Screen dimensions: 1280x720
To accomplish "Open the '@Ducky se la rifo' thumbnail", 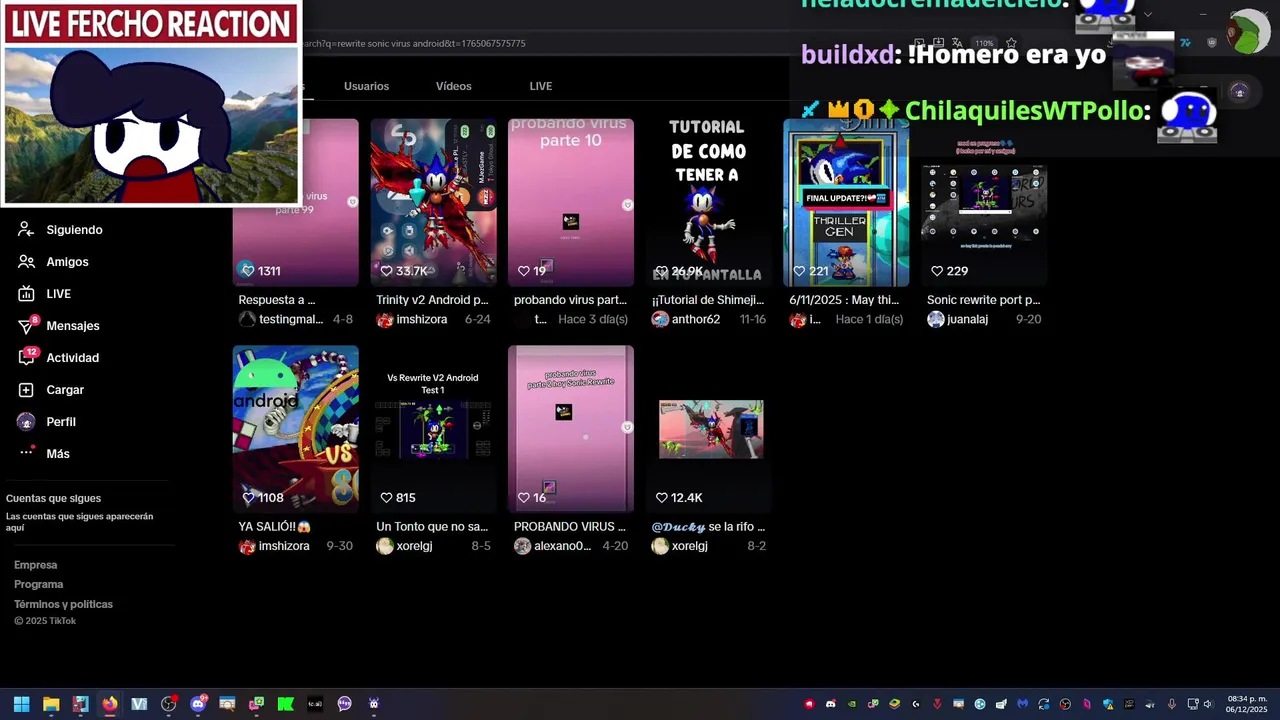I will point(708,429).
